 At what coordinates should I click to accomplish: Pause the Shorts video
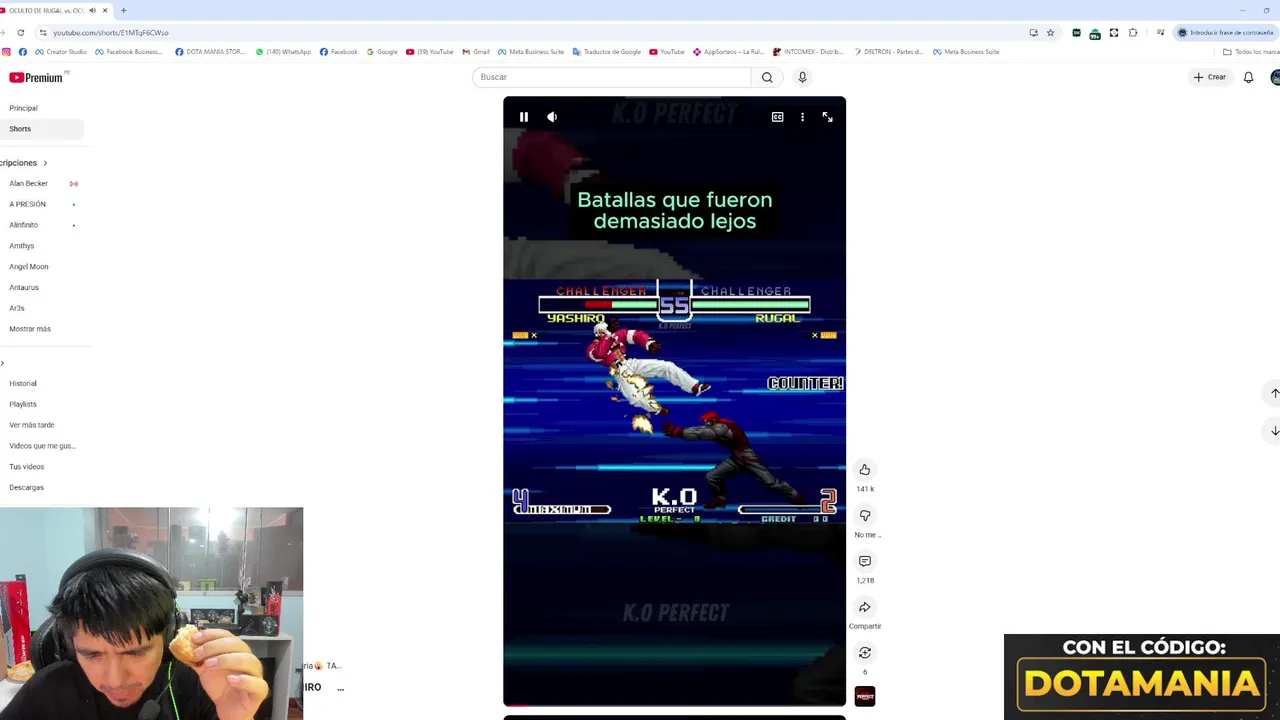(x=523, y=117)
